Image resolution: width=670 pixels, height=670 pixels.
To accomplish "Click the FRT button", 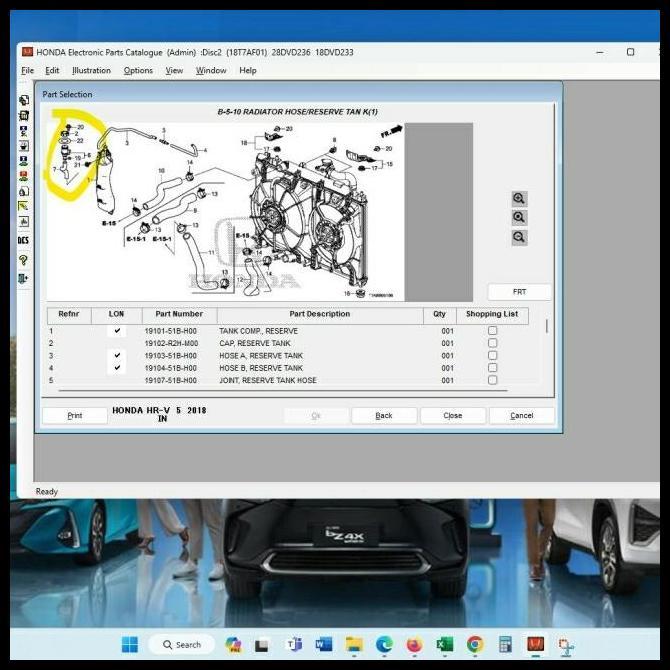I will pos(519,292).
